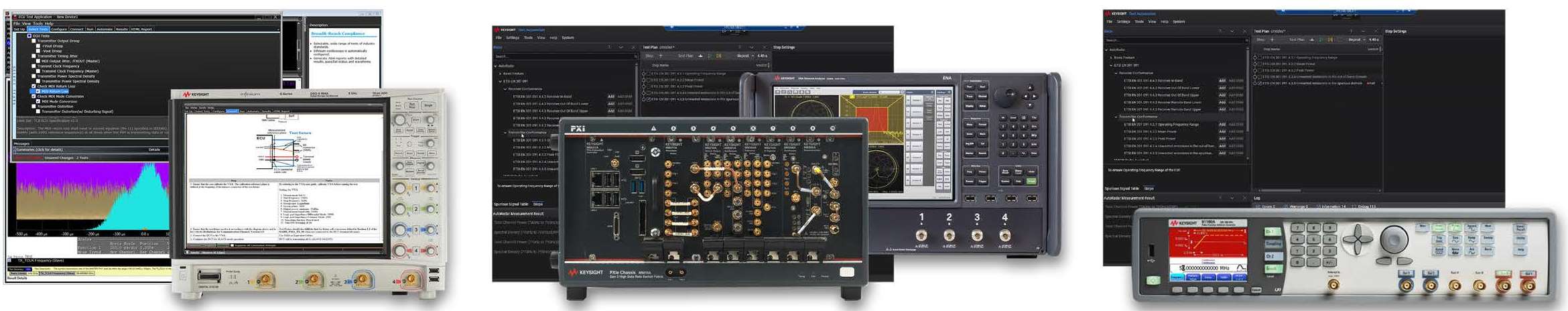Open the Configure tab in ECU Test Application
Image resolution: width=1568 pixels, height=311 pixels.
[x=59, y=29]
